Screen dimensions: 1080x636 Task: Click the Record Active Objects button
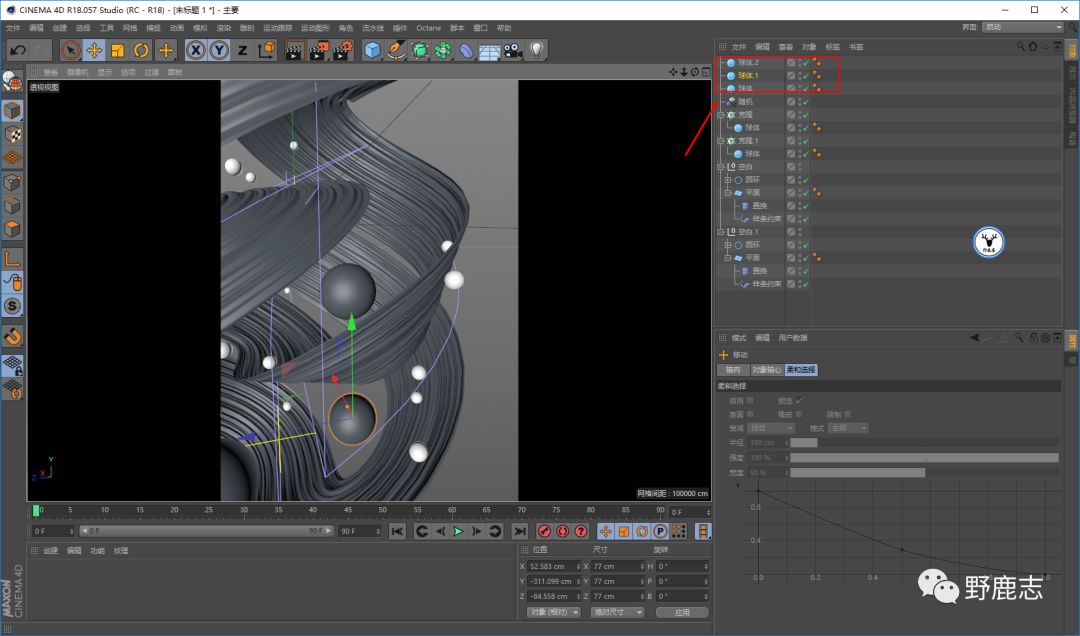tap(544, 531)
